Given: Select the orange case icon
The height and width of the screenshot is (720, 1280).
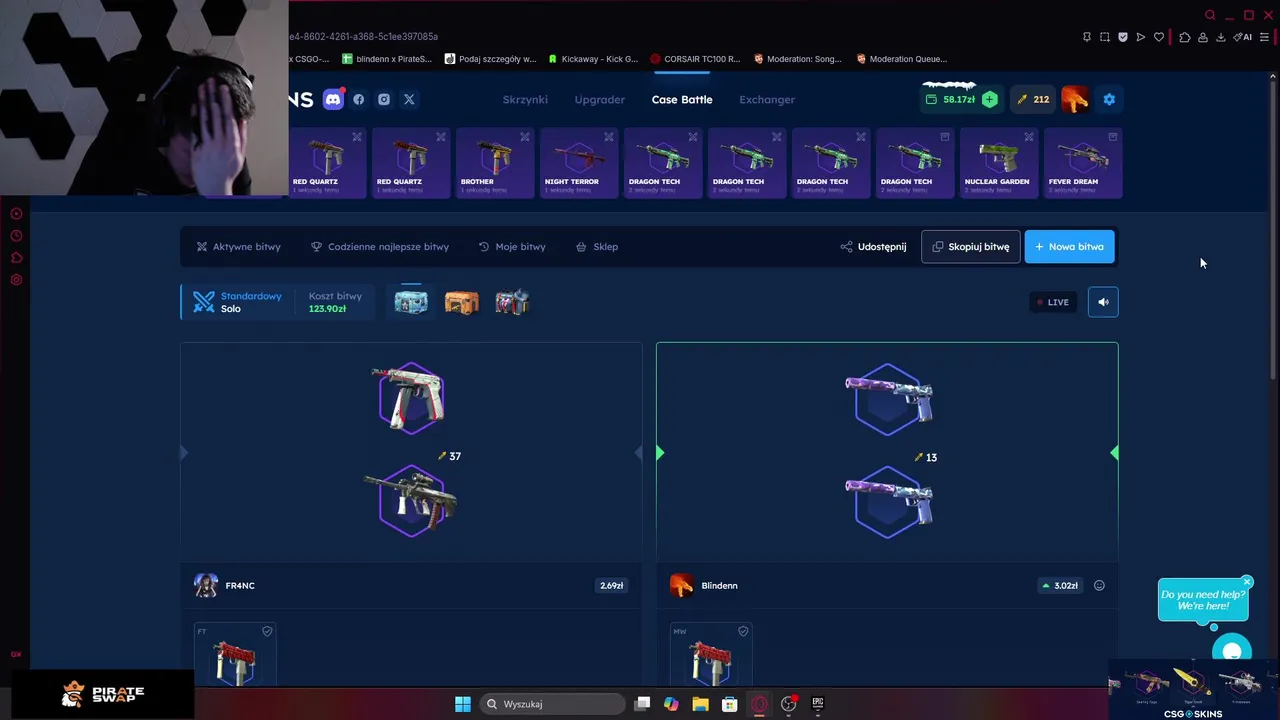Looking at the screenshot, I should (461, 302).
